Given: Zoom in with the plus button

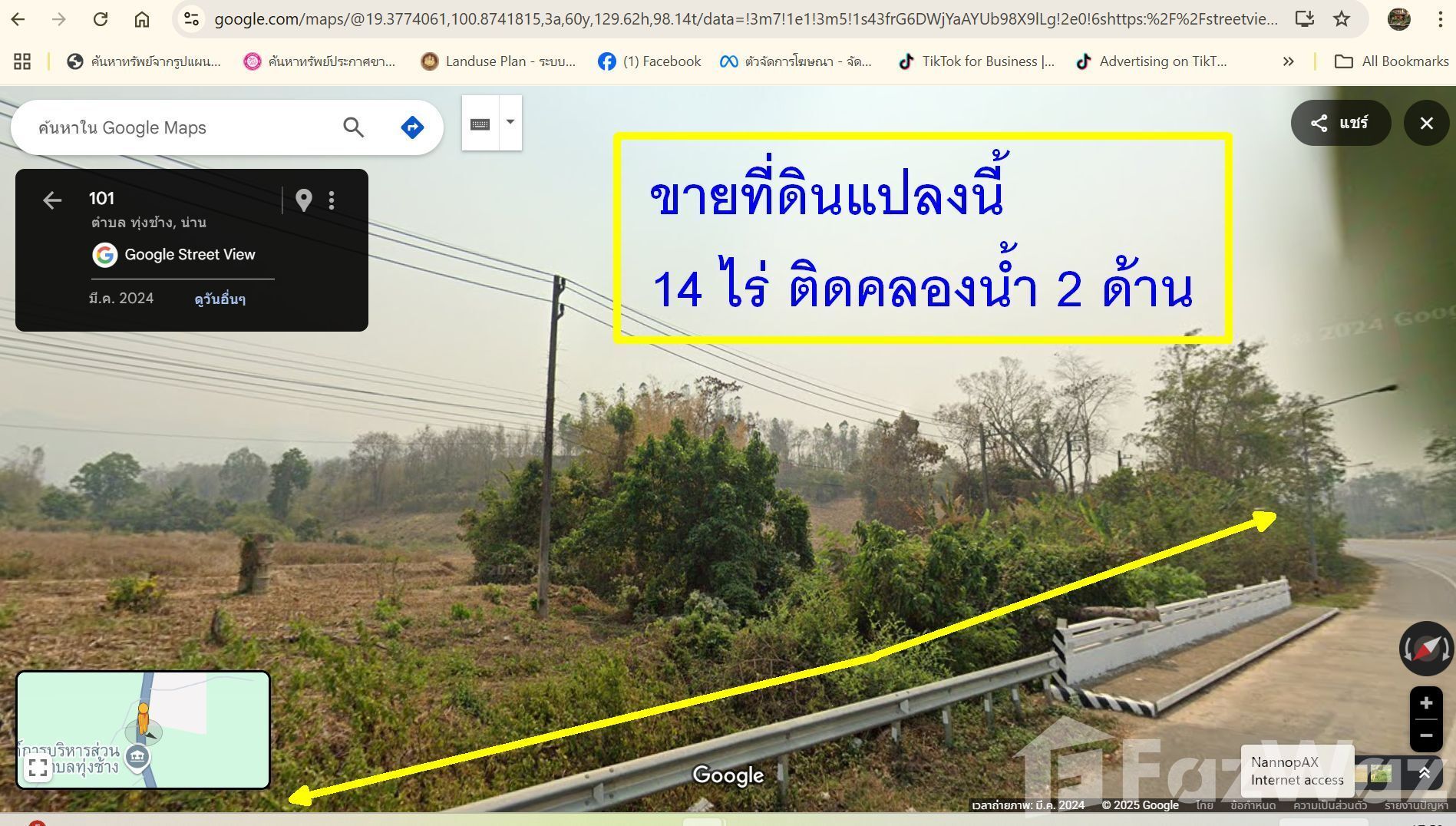Looking at the screenshot, I should click(x=1426, y=703).
